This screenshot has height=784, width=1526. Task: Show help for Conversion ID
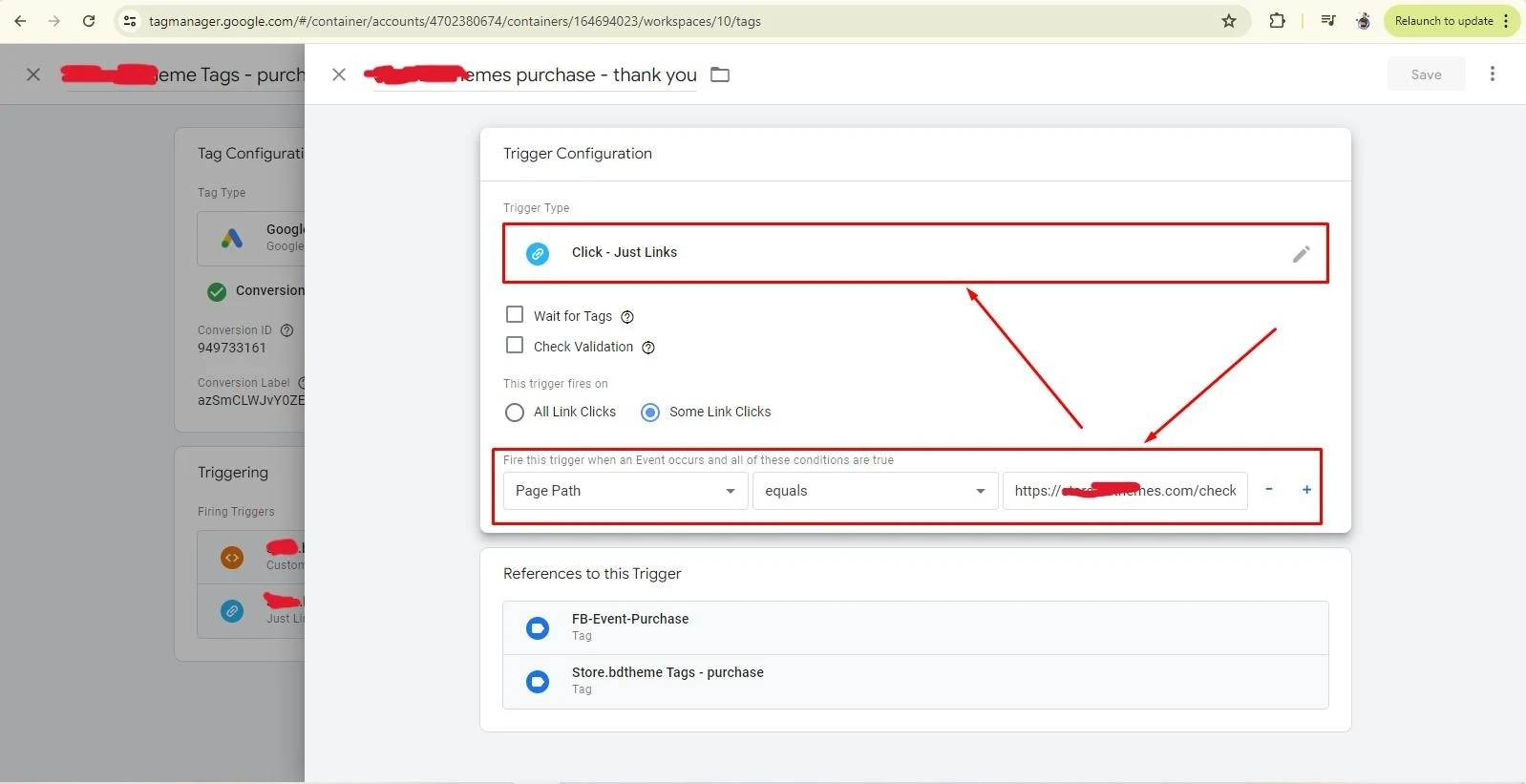pyautogui.click(x=286, y=330)
